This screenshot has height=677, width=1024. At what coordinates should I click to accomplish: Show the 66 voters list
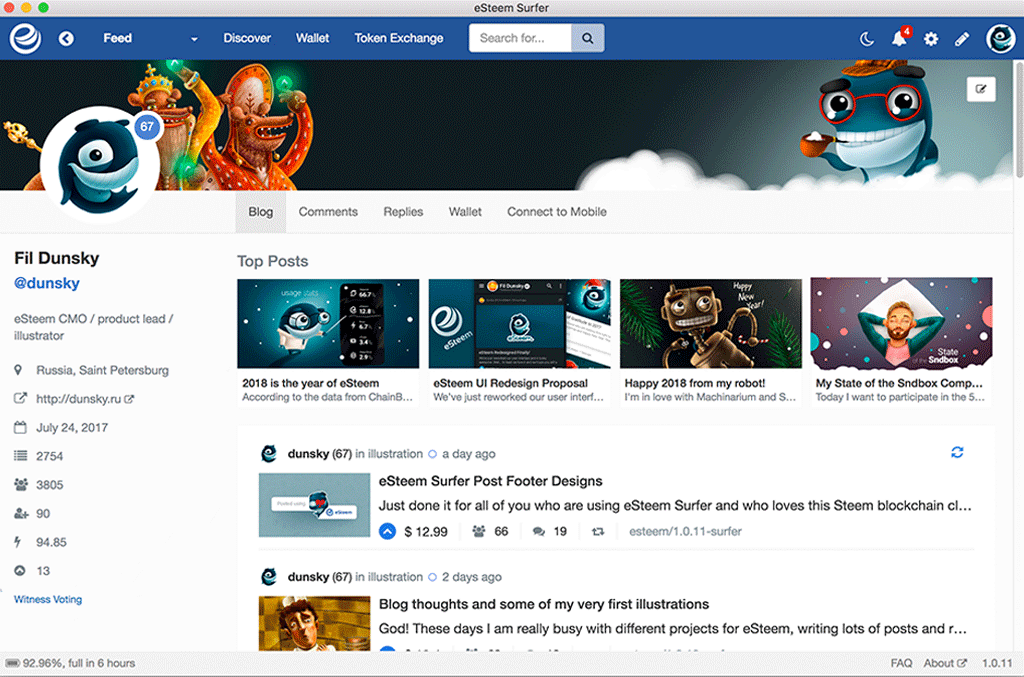coord(490,531)
